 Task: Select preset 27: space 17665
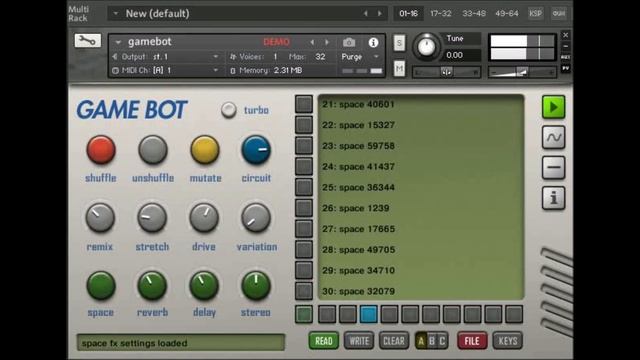[358, 229]
